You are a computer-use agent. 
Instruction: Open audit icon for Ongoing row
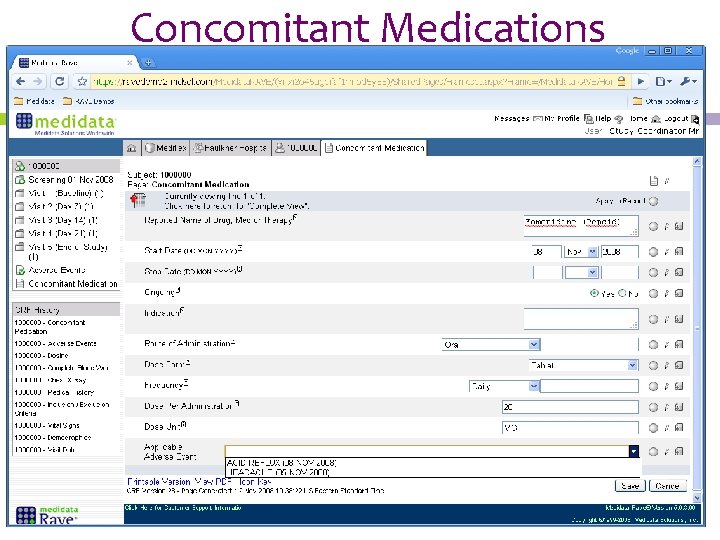(x=679, y=293)
